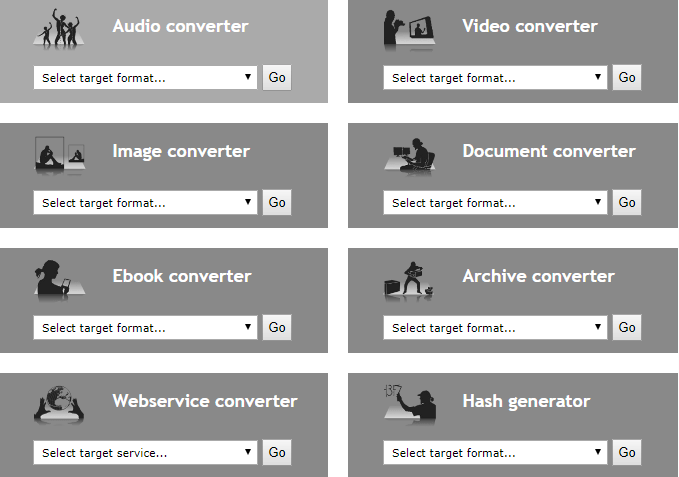Click Go in the Document converter box
Viewport: 679px width, 477px height.
click(x=627, y=203)
